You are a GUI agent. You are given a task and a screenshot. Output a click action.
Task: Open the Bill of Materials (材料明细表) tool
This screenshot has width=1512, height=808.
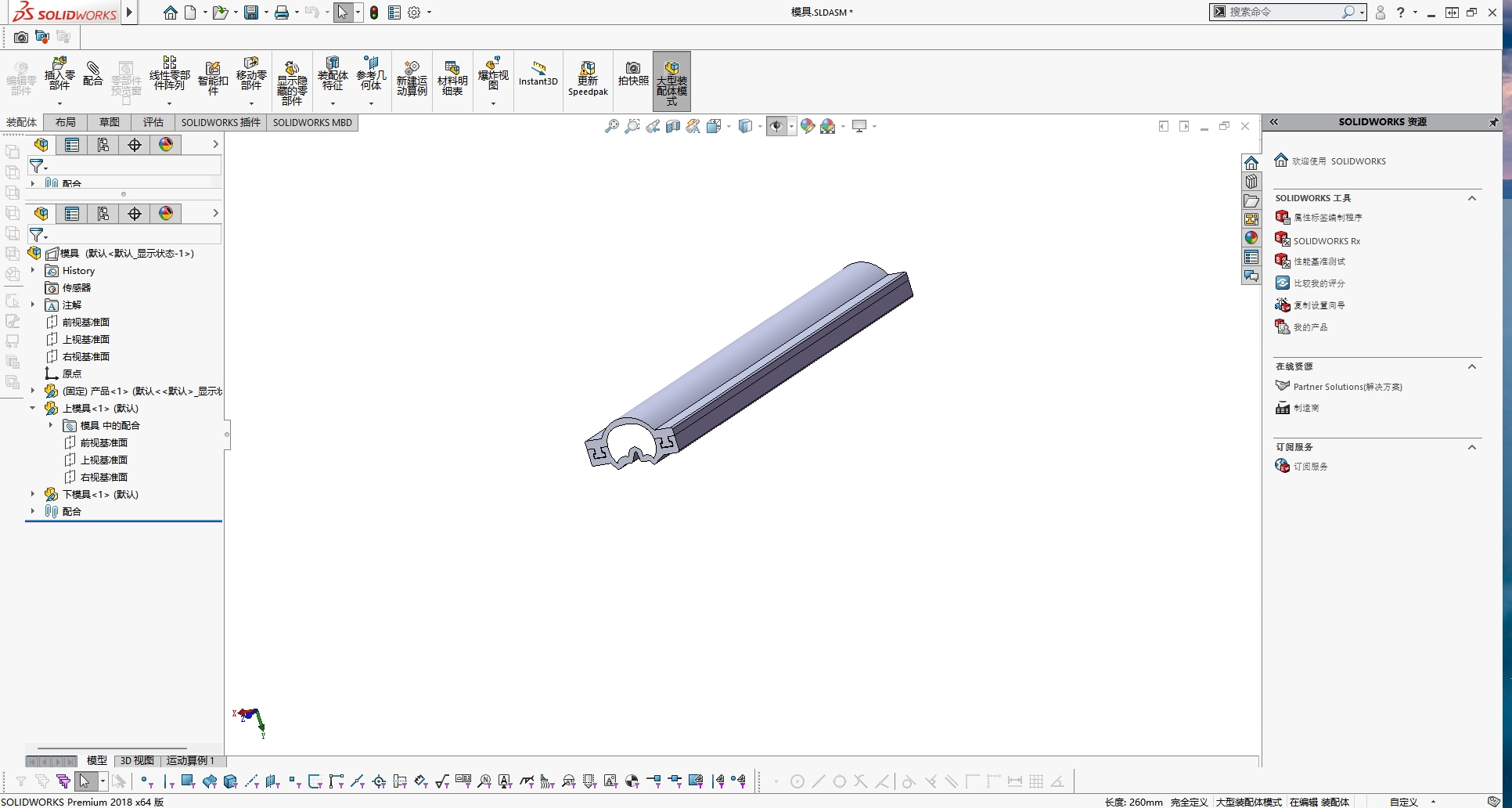click(452, 78)
